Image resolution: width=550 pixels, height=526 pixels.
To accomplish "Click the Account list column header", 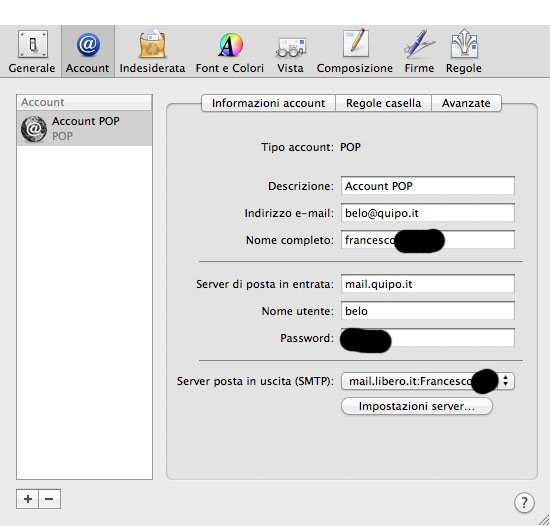I will [x=84, y=102].
